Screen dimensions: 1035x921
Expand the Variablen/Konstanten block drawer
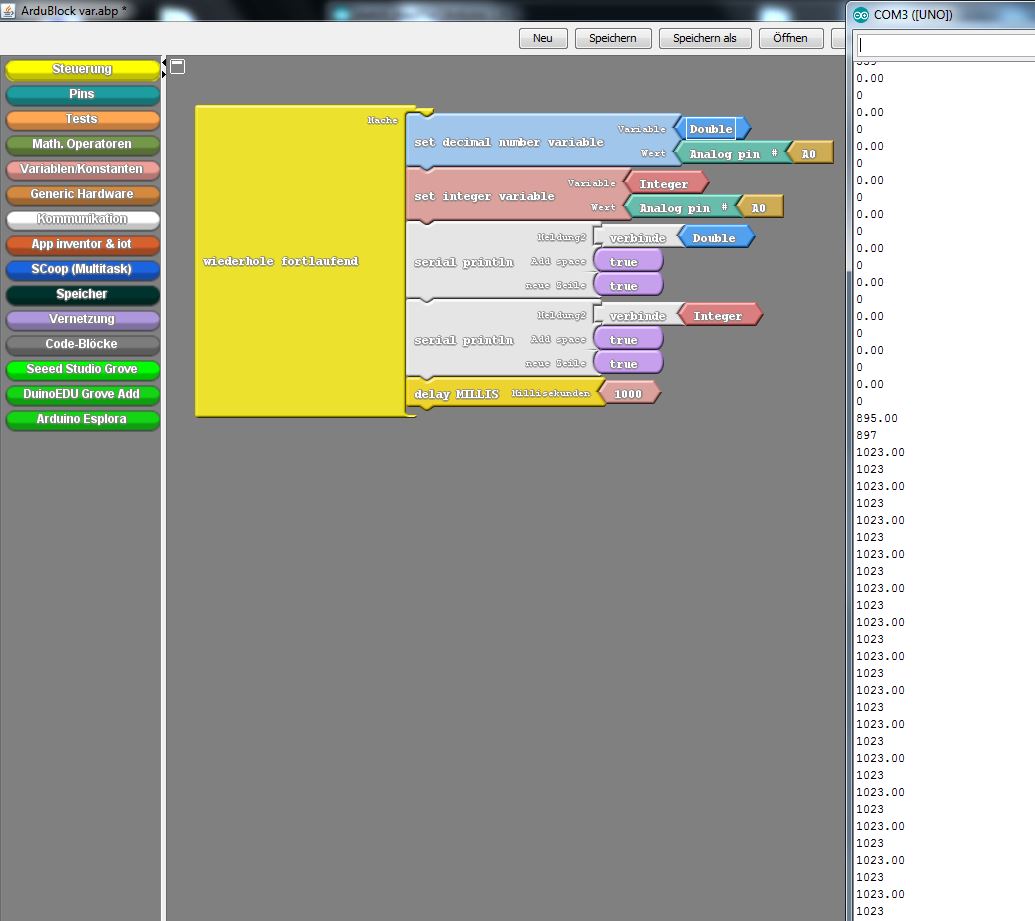tap(82, 169)
